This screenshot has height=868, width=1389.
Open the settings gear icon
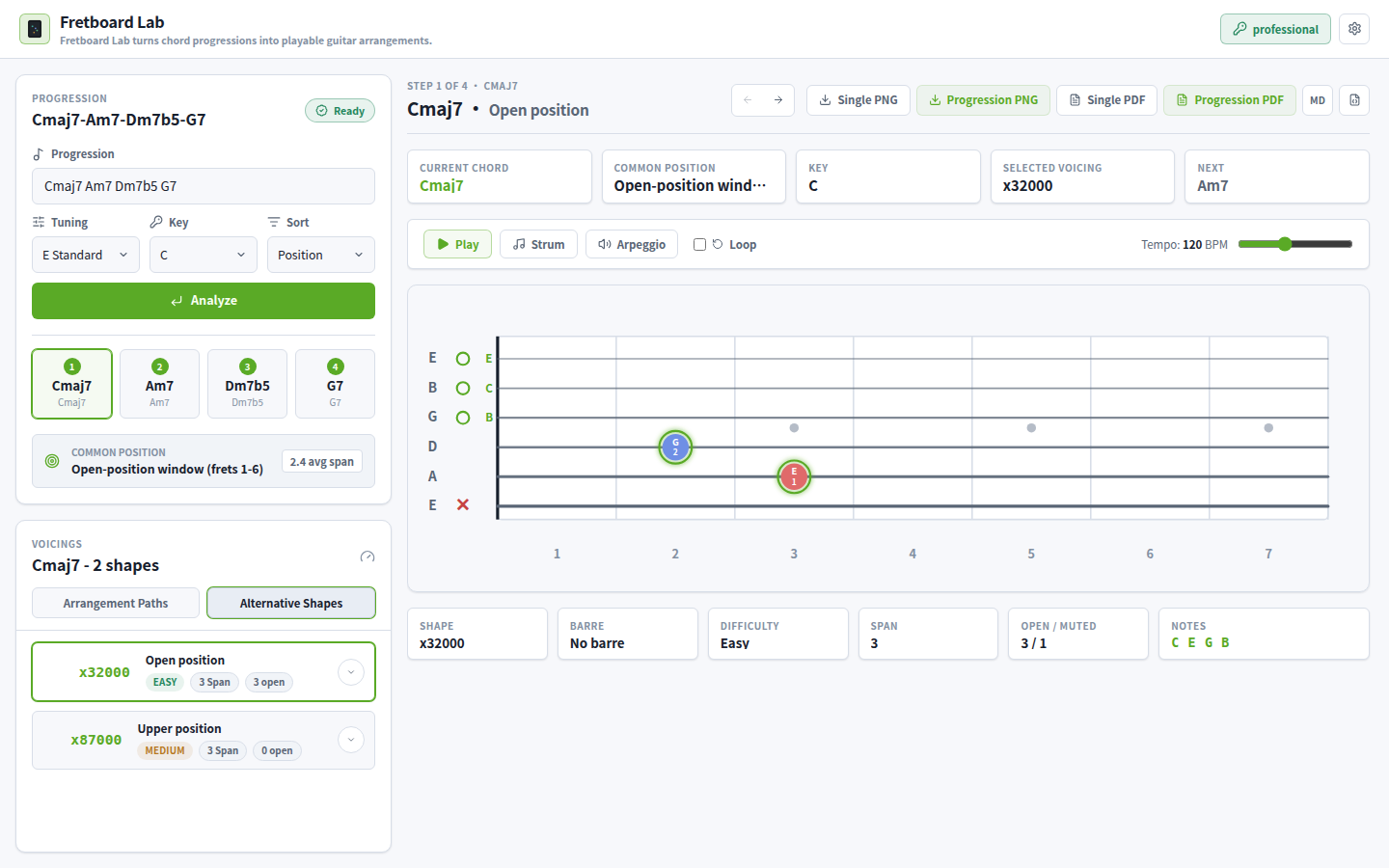[x=1354, y=29]
